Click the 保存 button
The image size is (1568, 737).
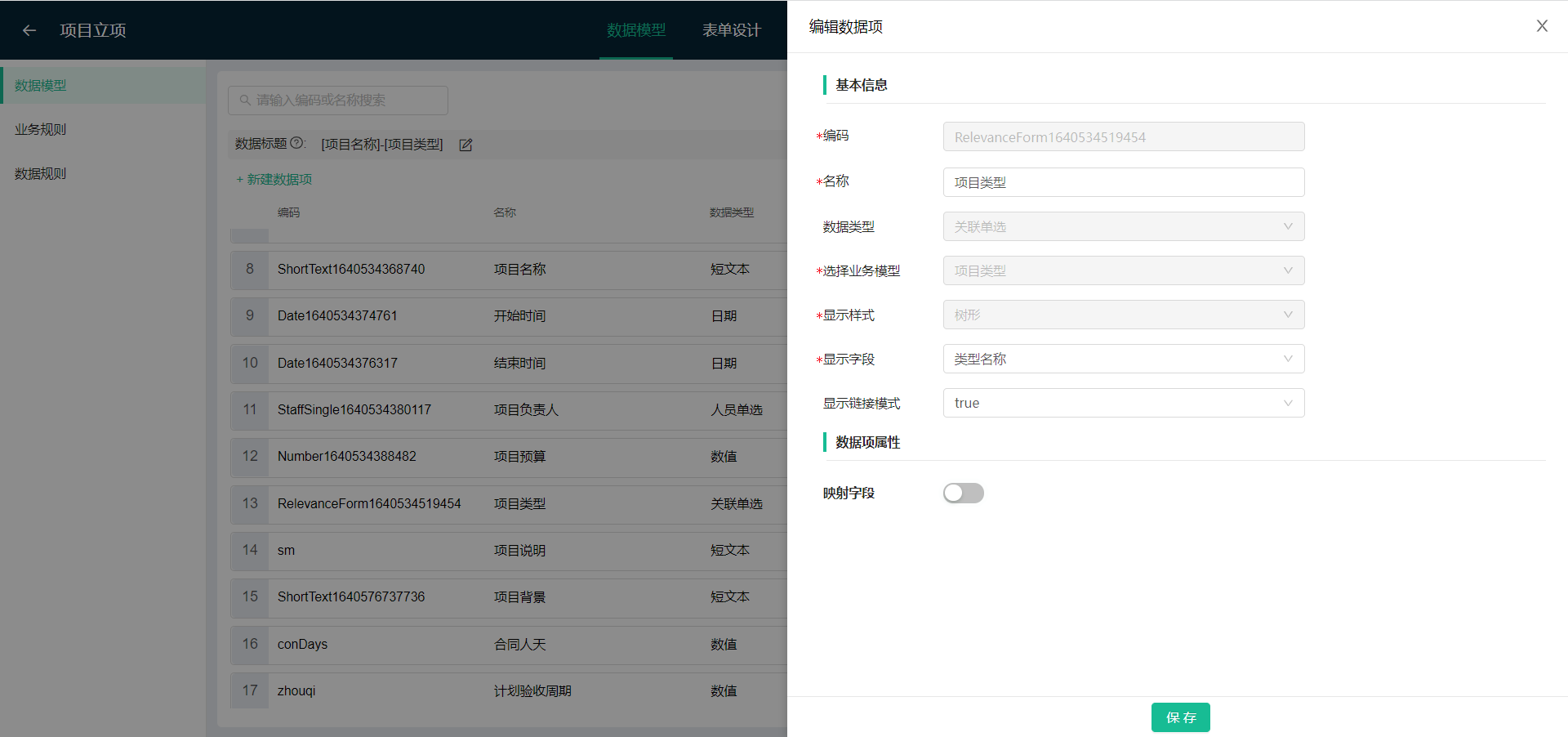click(1181, 717)
